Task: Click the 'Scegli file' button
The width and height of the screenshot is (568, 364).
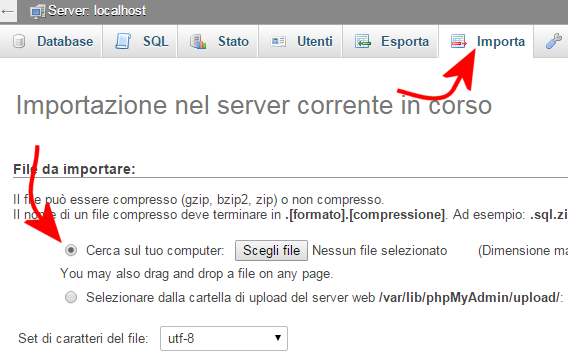Action: [x=271, y=250]
